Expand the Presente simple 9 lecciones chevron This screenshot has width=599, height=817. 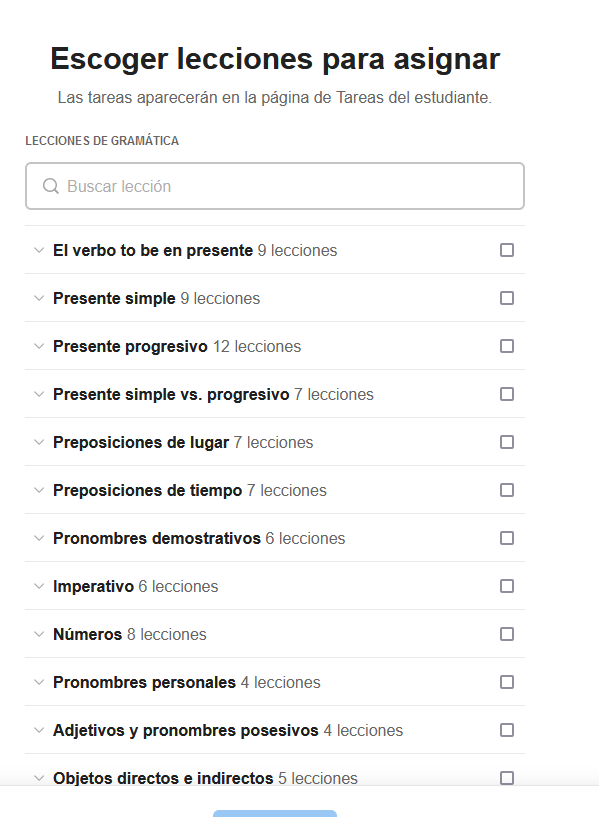point(39,298)
